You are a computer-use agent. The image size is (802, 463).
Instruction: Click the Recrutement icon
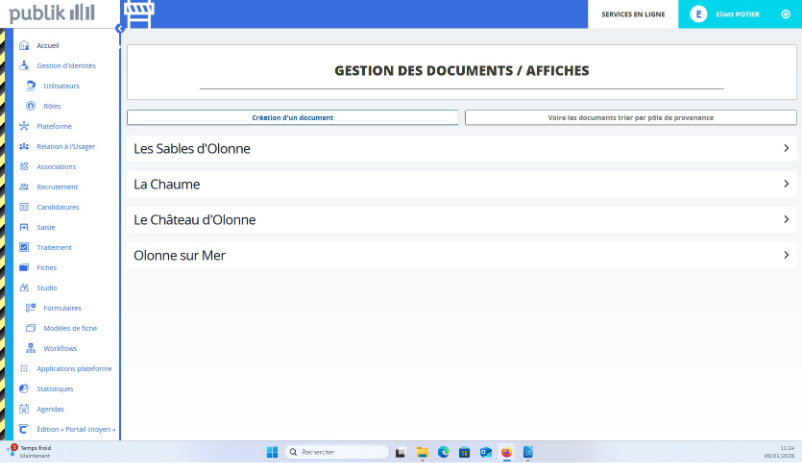tap(24, 187)
